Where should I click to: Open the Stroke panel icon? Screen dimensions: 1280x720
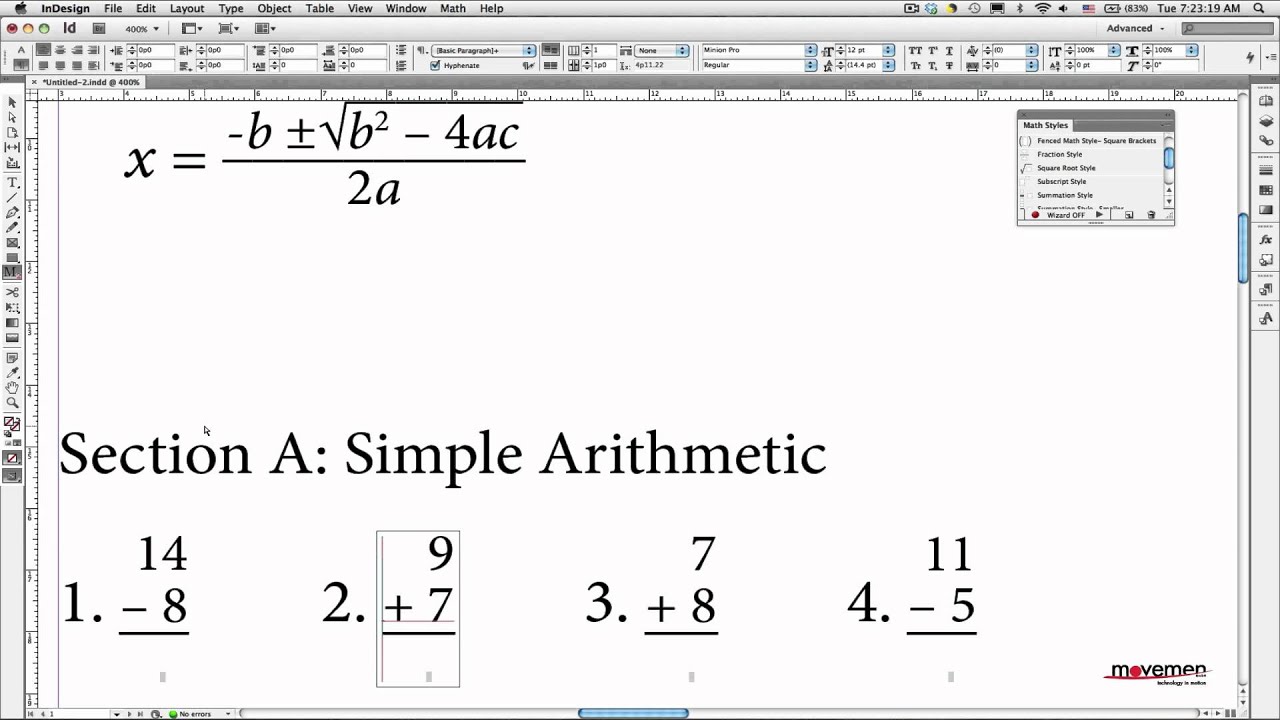click(1266, 171)
